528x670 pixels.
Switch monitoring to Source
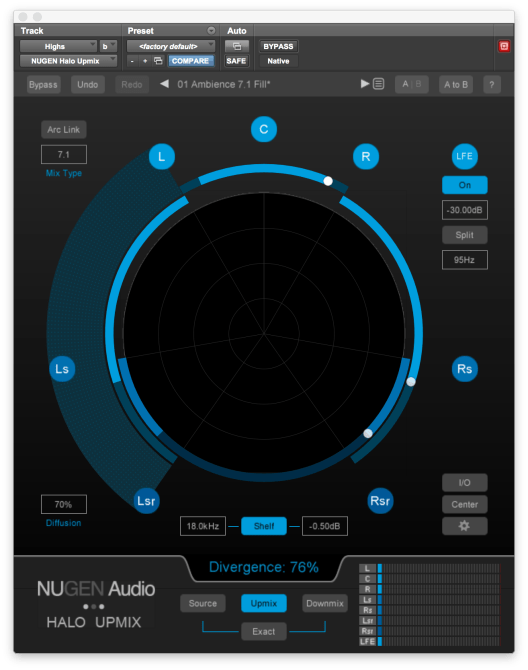[202, 603]
